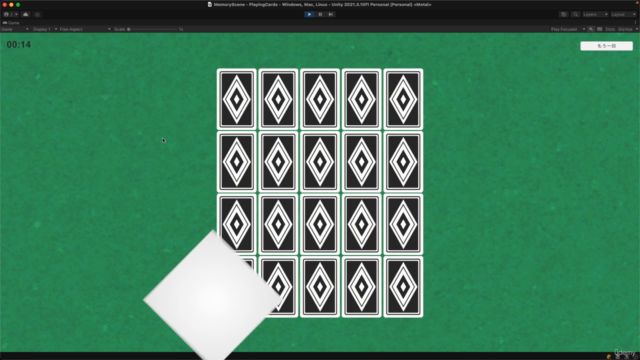Flip the second card in the top row

278,99
